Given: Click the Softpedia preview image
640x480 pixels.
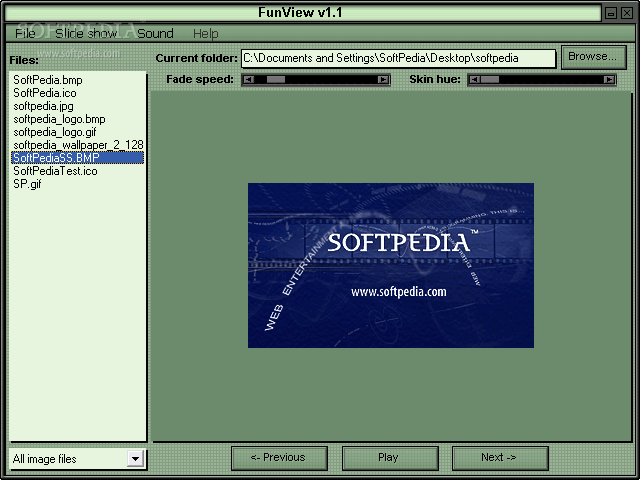Looking at the screenshot, I should tap(391, 265).
